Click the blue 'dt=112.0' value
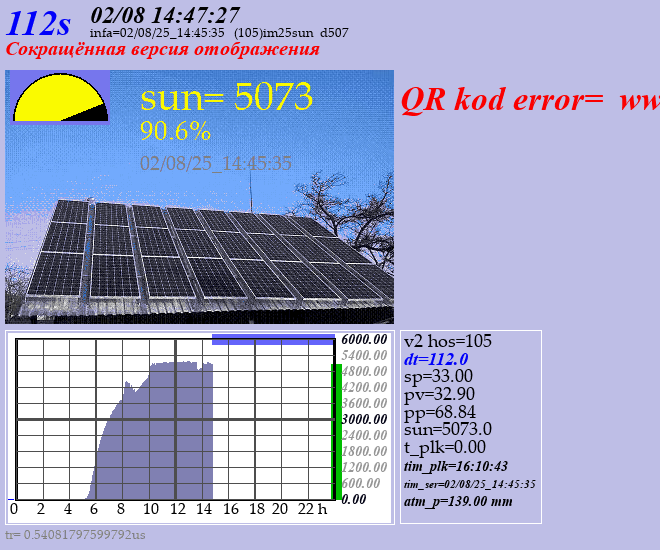 [436, 359]
